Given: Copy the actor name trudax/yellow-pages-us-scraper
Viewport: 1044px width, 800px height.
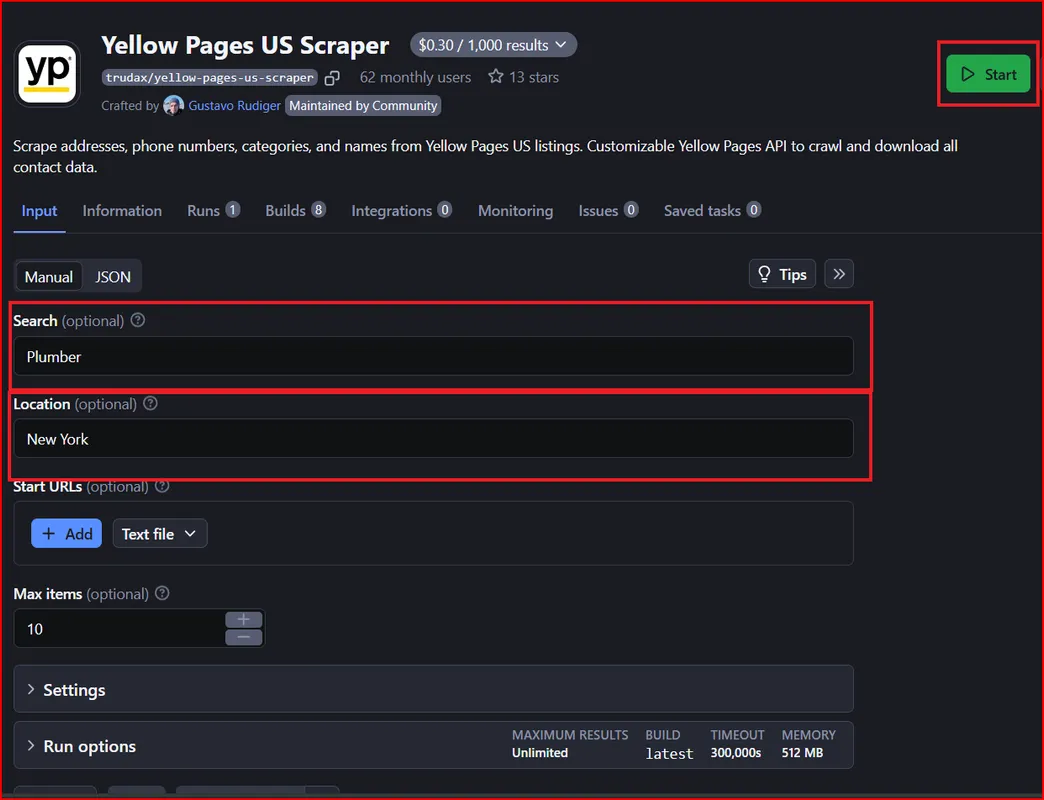Looking at the screenshot, I should click(332, 78).
